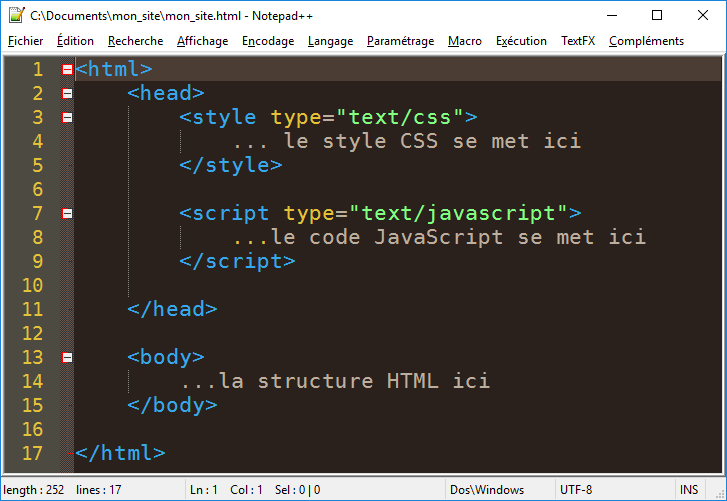Open the Fichier menu
The width and height of the screenshot is (727, 501).
click(x=26, y=41)
